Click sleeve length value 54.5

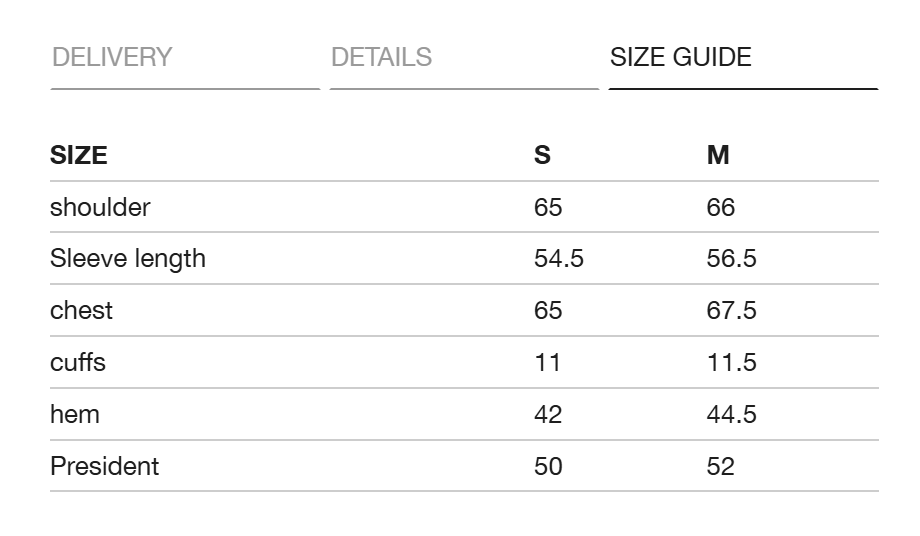559,259
